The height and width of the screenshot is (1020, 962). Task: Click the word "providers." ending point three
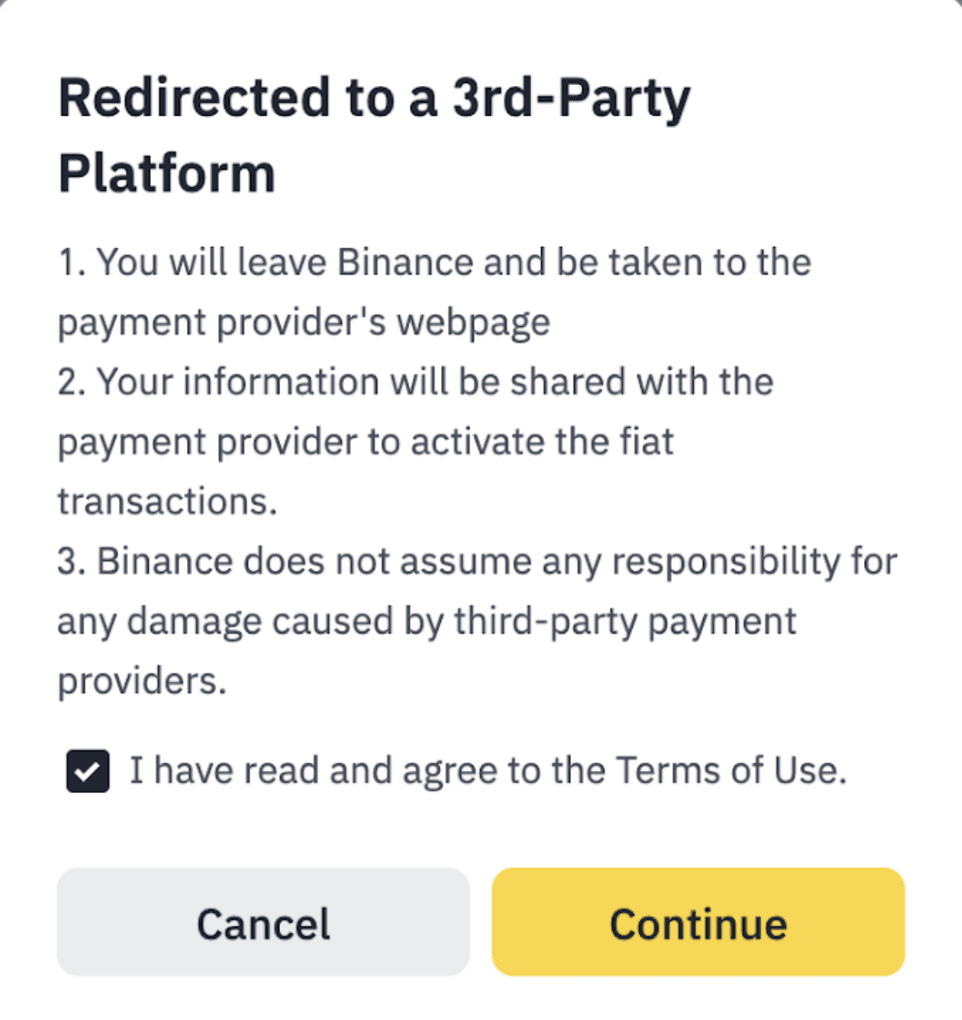(142, 681)
